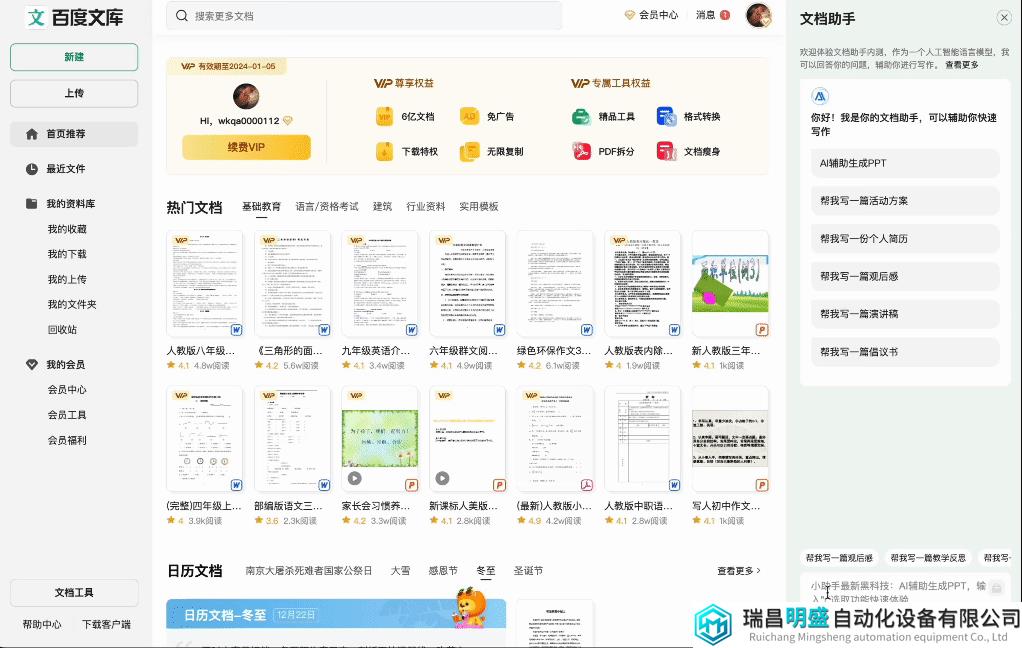The height and width of the screenshot is (648, 1022).
Task: Switch to the 行业资料 tab
Action: [x=426, y=207]
